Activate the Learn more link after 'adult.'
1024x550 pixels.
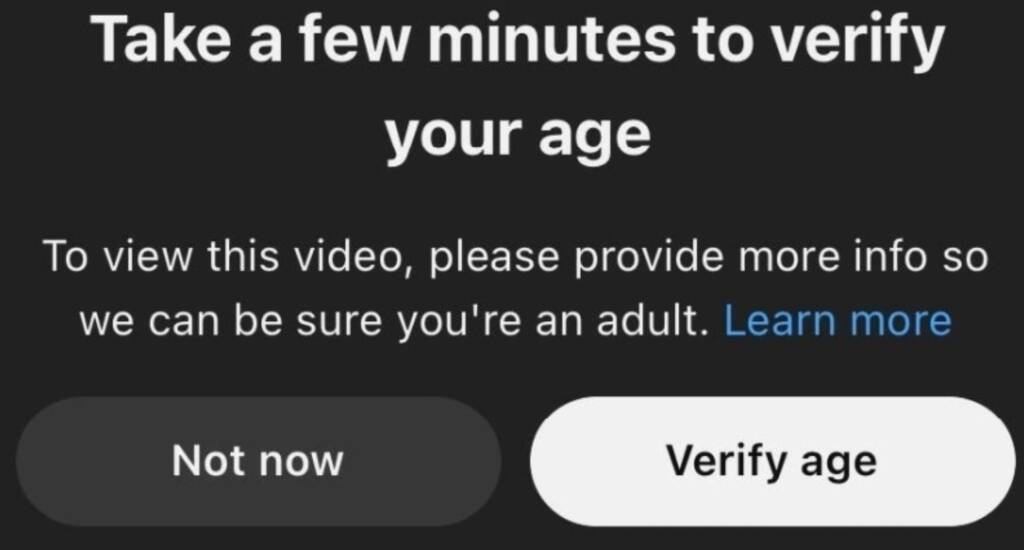coord(837,321)
